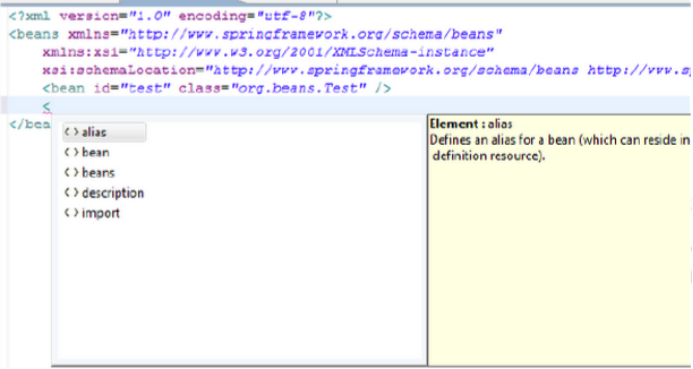
Task: Click the element icon beside import
Action: tap(71, 213)
